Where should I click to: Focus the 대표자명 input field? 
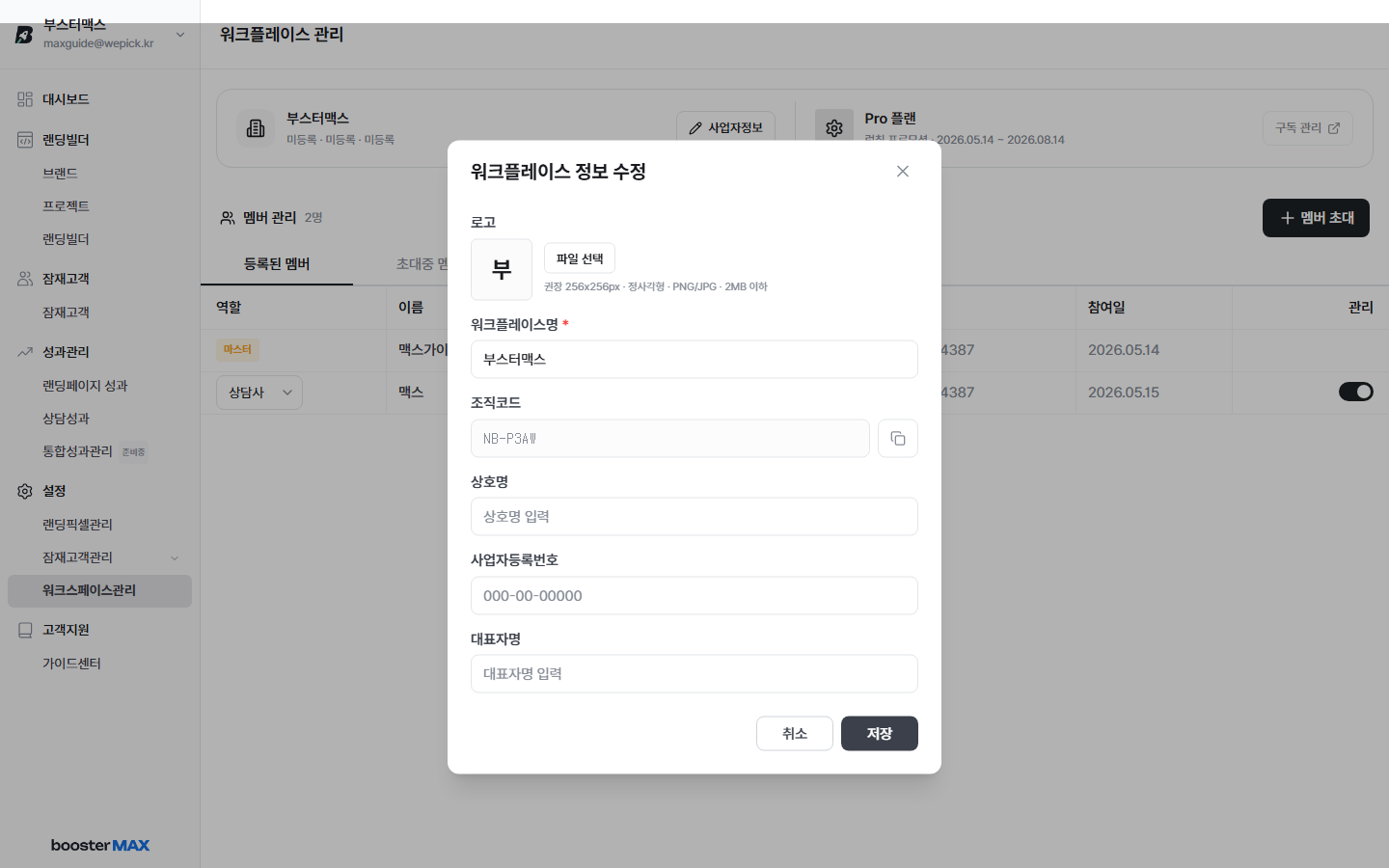pyautogui.click(x=694, y=674)
